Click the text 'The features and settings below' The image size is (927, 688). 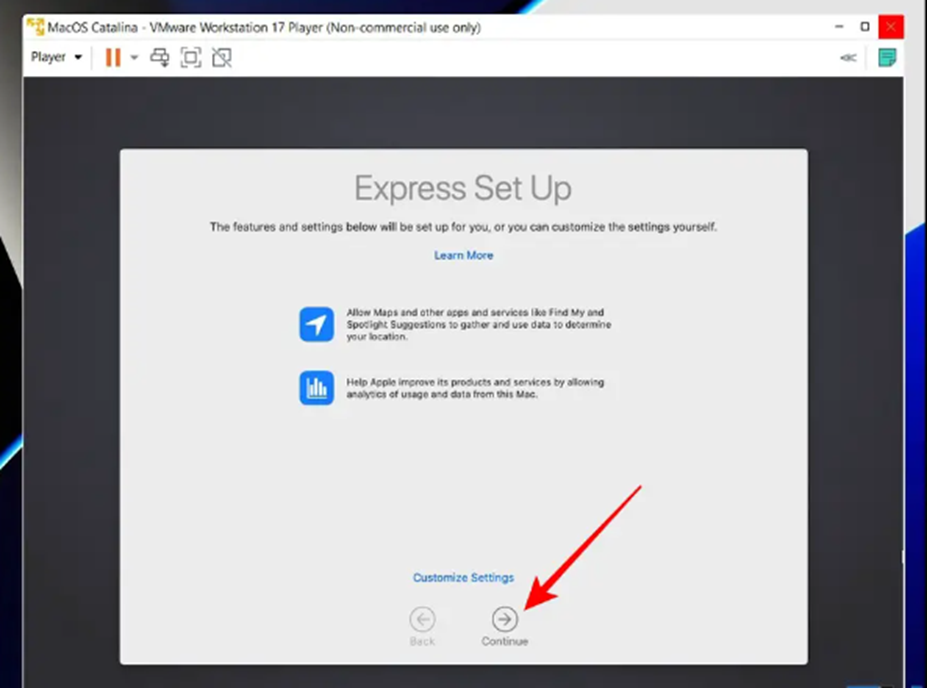point(463,227)
